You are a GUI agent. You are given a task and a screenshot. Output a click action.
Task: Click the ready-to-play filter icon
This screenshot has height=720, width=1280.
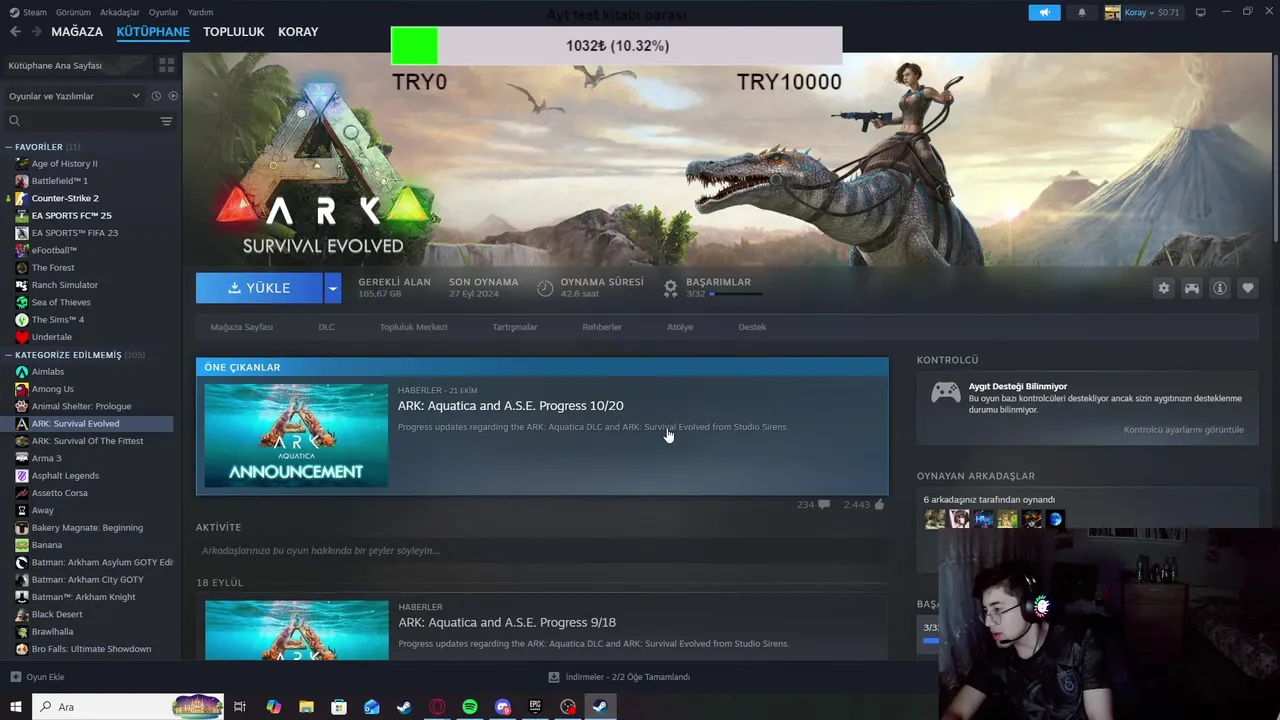tap(173, 96)
